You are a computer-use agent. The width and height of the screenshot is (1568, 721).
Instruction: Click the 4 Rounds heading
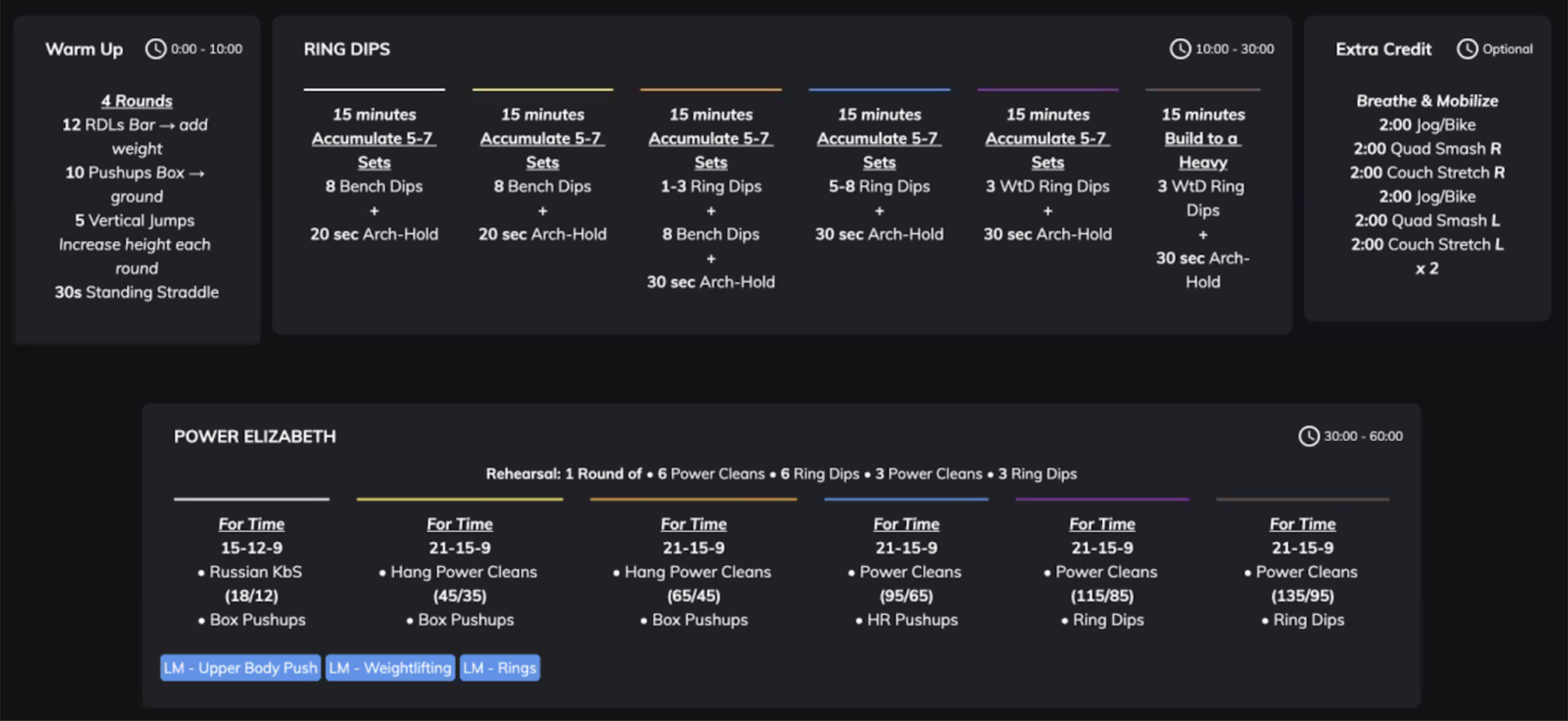point(137,100)
